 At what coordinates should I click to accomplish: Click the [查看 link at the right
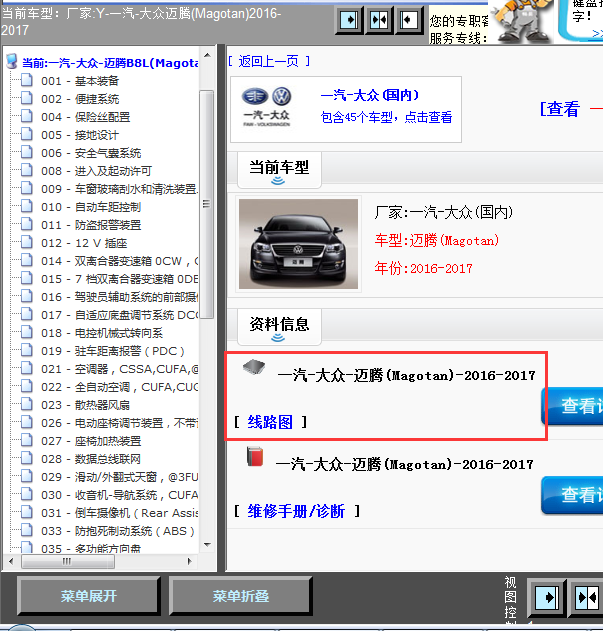(560, 109)
